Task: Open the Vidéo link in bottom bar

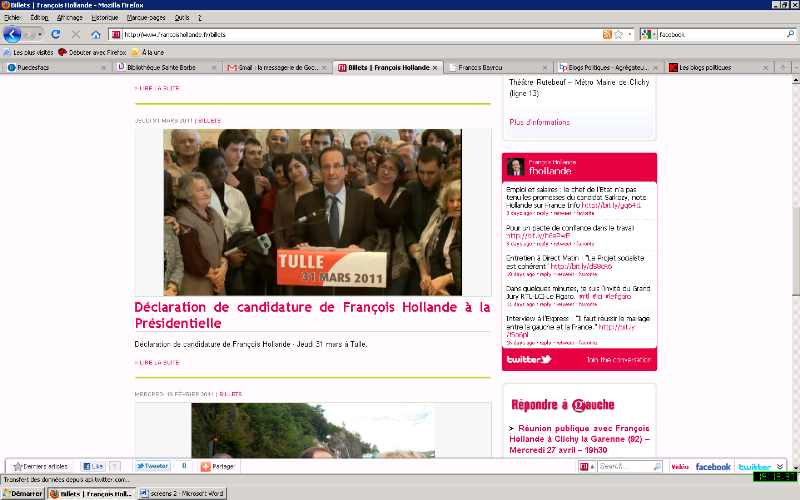Action: click(x=680, y=466)
